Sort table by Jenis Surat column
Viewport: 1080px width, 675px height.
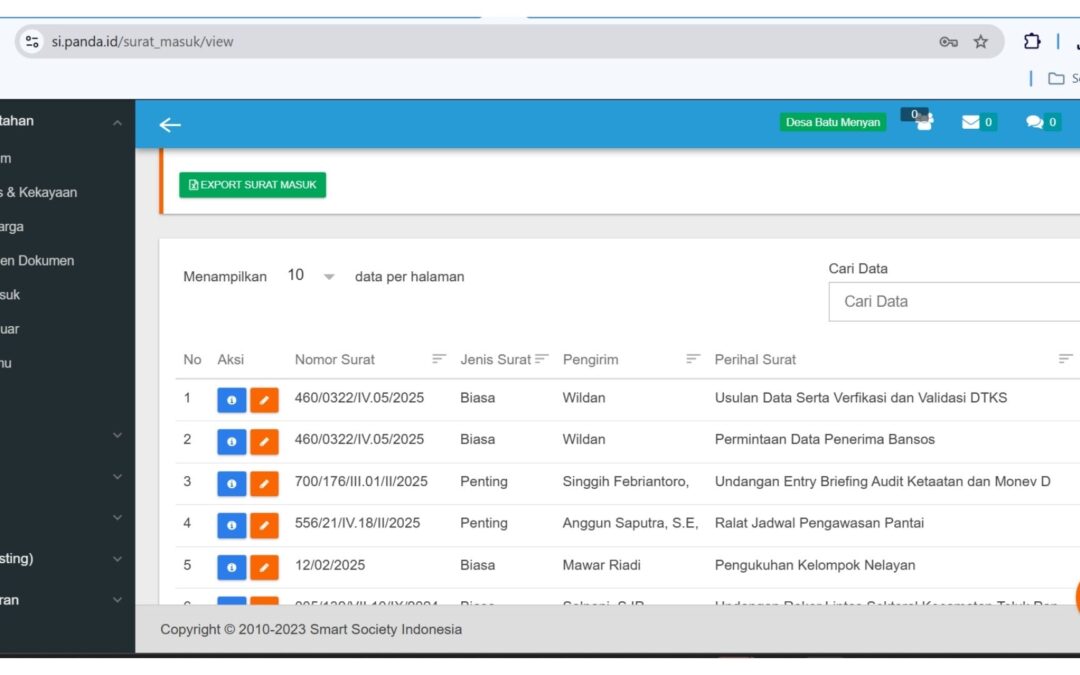tap(542, 359)
